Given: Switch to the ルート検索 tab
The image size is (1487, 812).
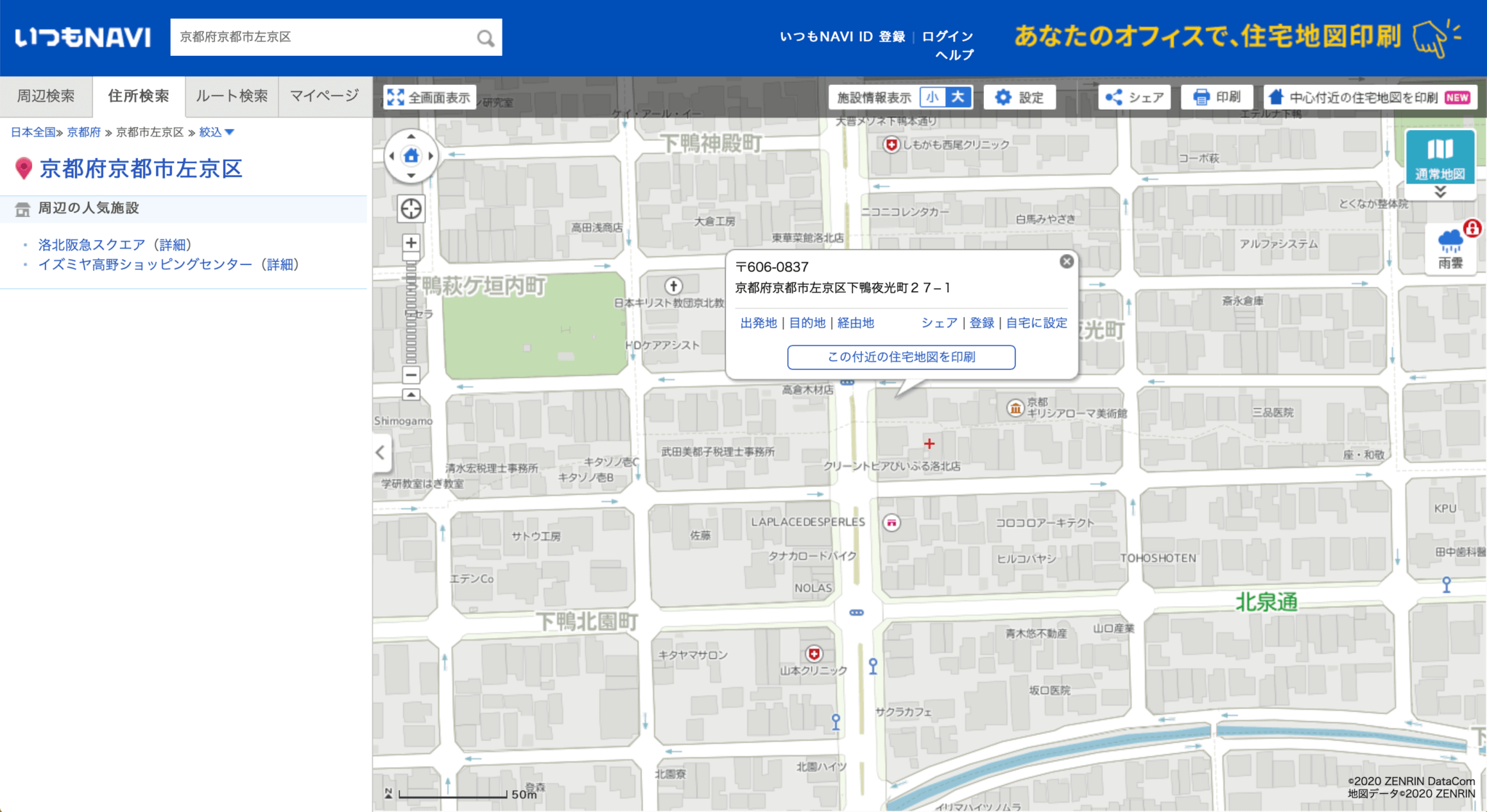Looking at the screenshot, I should coord(230,96).
